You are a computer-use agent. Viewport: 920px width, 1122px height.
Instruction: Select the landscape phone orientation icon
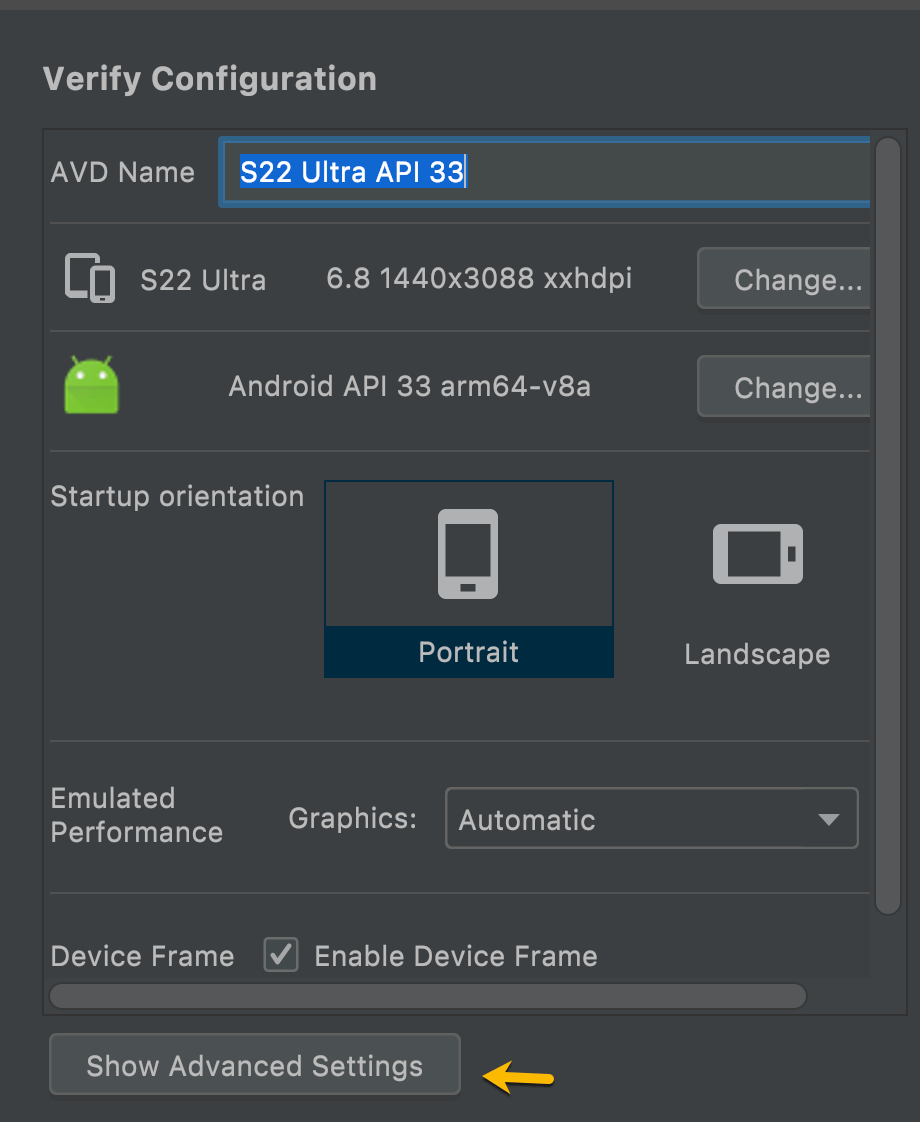pyautogui.click(x=757, y=553)
